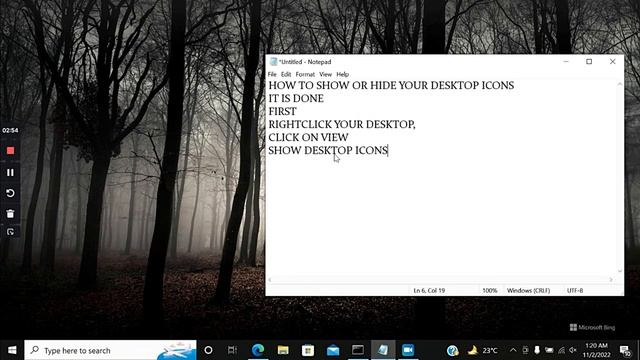Click the vertical scrollbar down arrow in Notepad
Viewport: 640px width, 360px height.
(x=620, y=271)
